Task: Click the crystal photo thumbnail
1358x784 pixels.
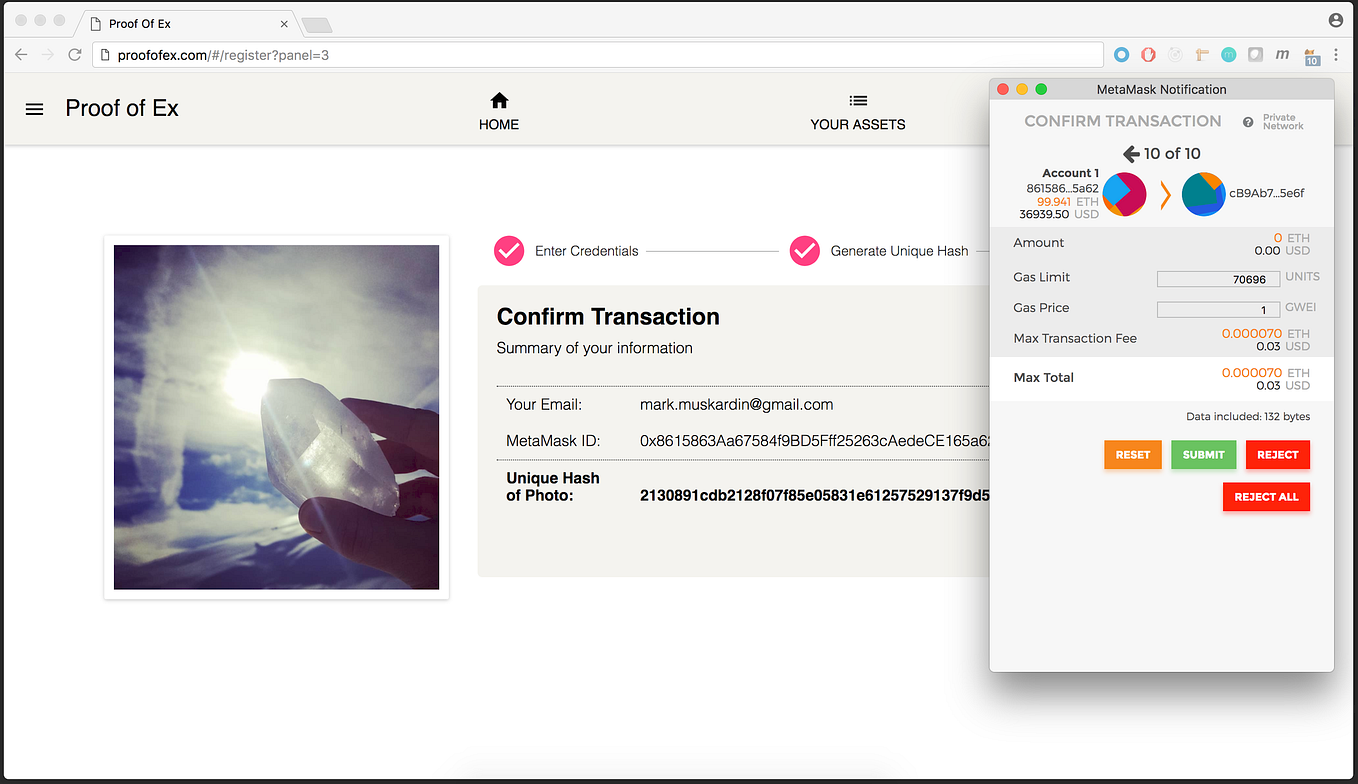Action: click(276, 417)
